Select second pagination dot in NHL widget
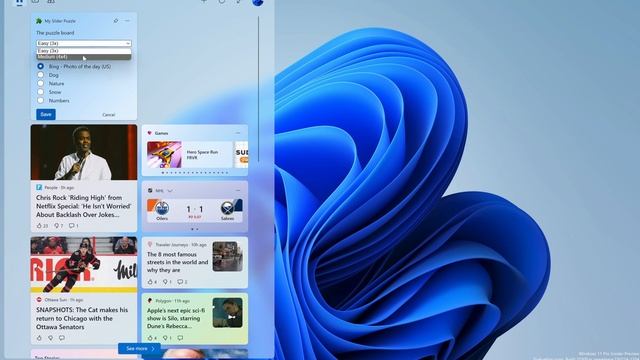 tap(197, 229)
